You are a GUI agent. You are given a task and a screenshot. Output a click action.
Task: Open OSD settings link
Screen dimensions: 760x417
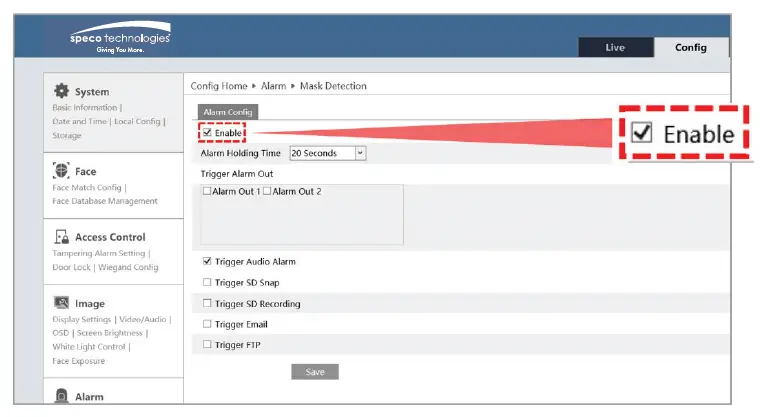61,333
